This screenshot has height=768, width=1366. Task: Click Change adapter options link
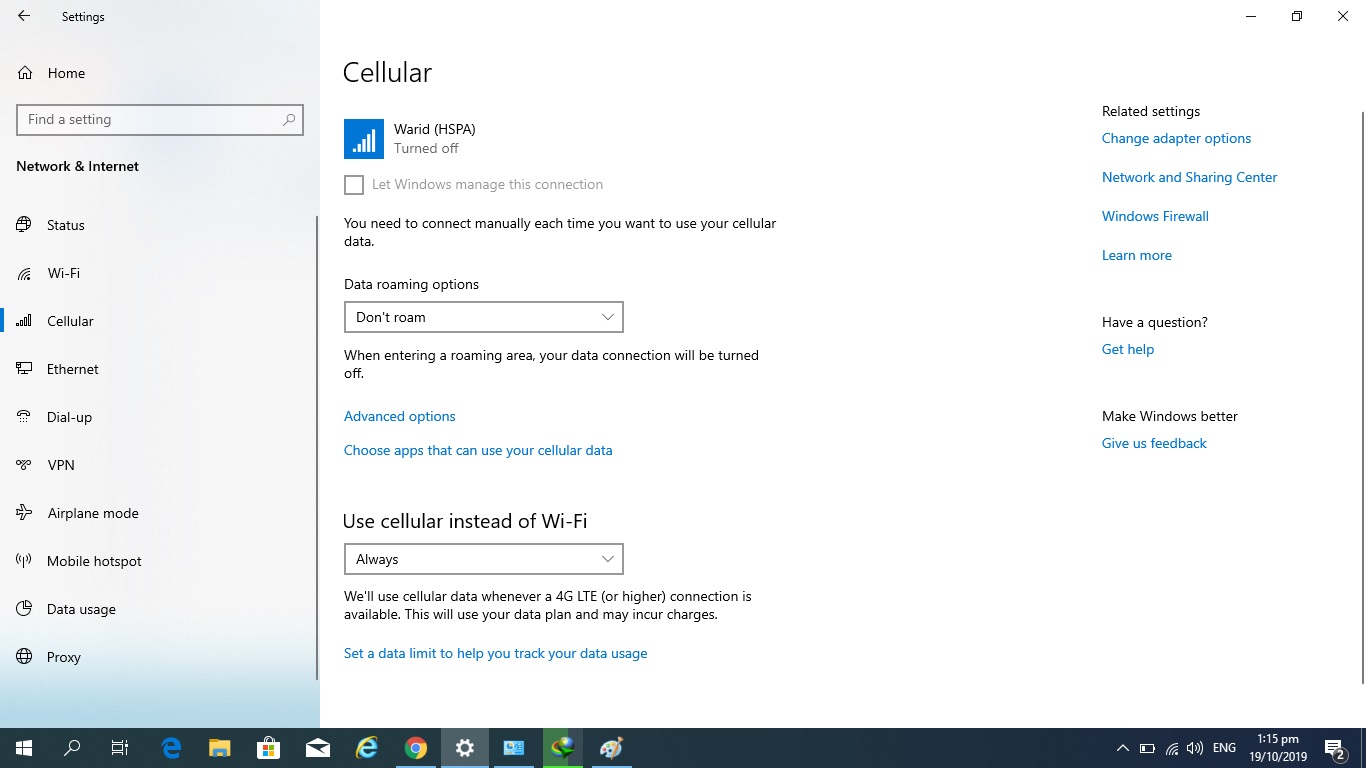pyautogui.click(x=1176, y=138)
